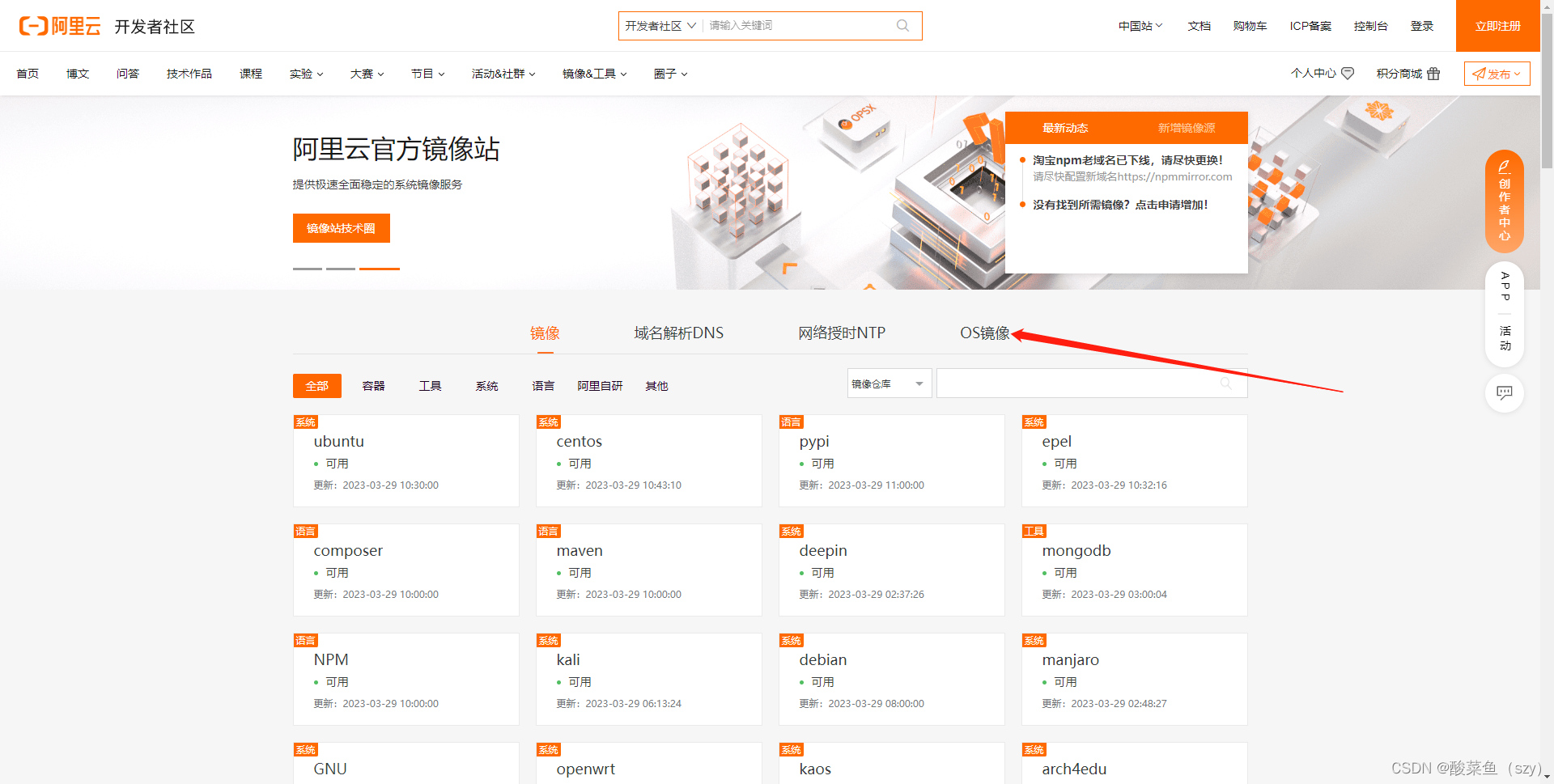The image size is (1554, 784).
Task: Expand the 圈子 menu
Action: click(671, 74)
